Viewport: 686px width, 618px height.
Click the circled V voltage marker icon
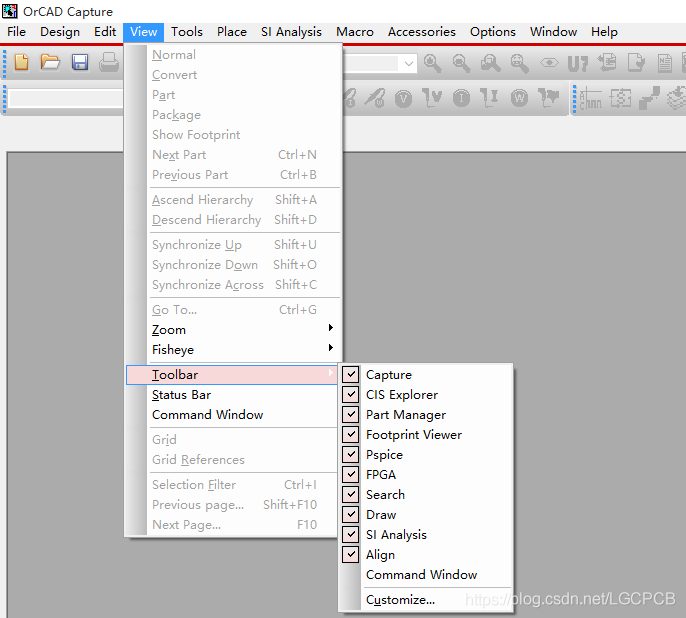click(x=403, y=98)
